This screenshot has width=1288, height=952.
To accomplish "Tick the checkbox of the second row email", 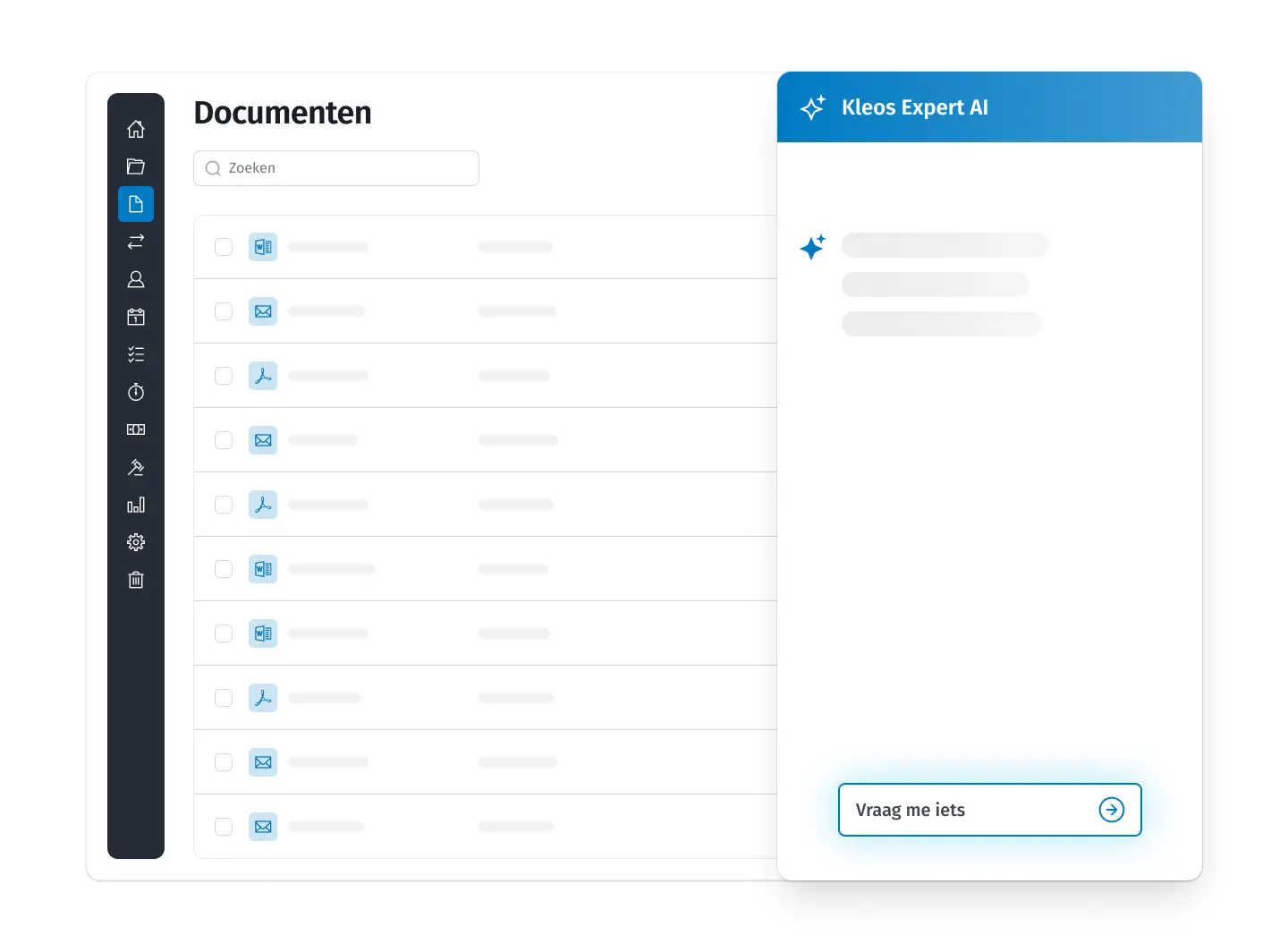I will click(x=224, y=311).
